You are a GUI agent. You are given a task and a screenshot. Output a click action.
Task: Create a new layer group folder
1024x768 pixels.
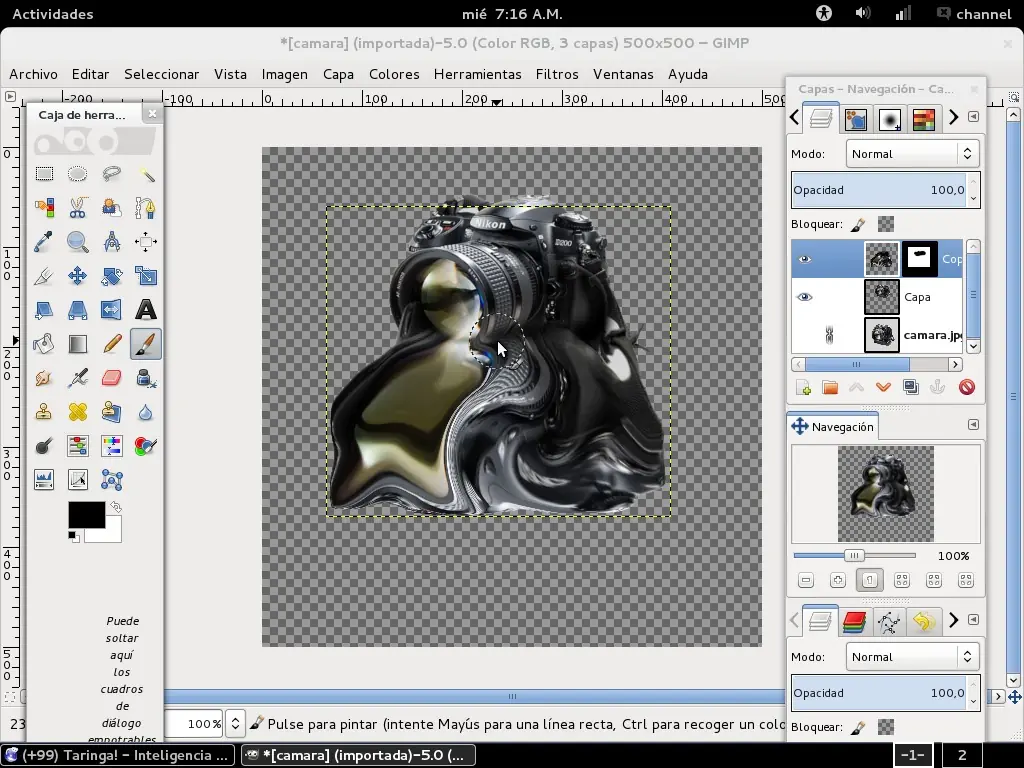830,387
